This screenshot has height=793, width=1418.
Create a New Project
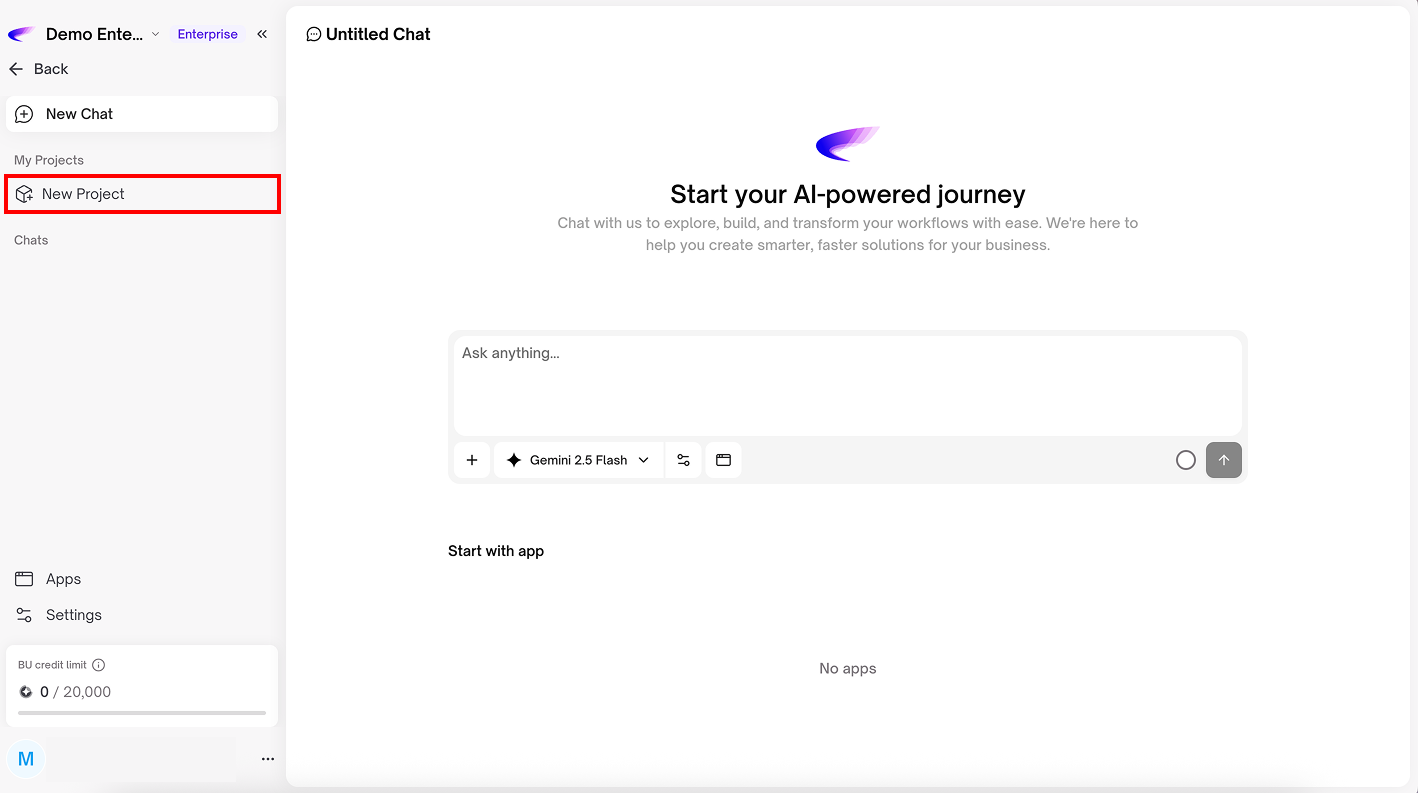[142, 194]
